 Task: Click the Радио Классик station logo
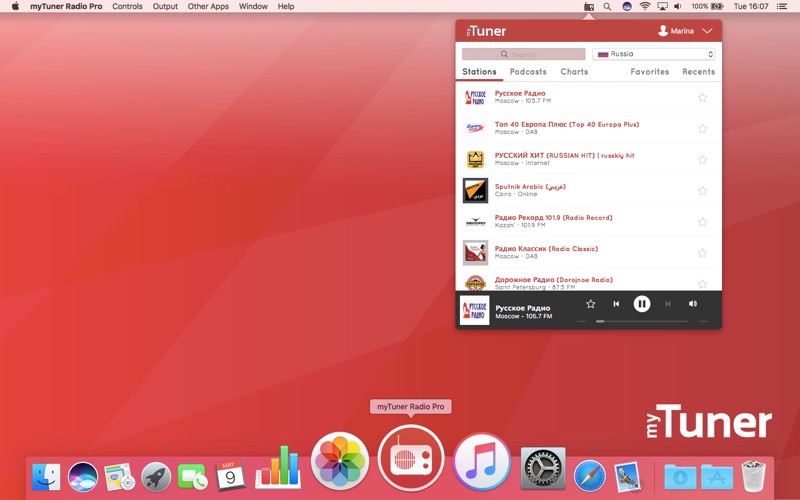475,253
